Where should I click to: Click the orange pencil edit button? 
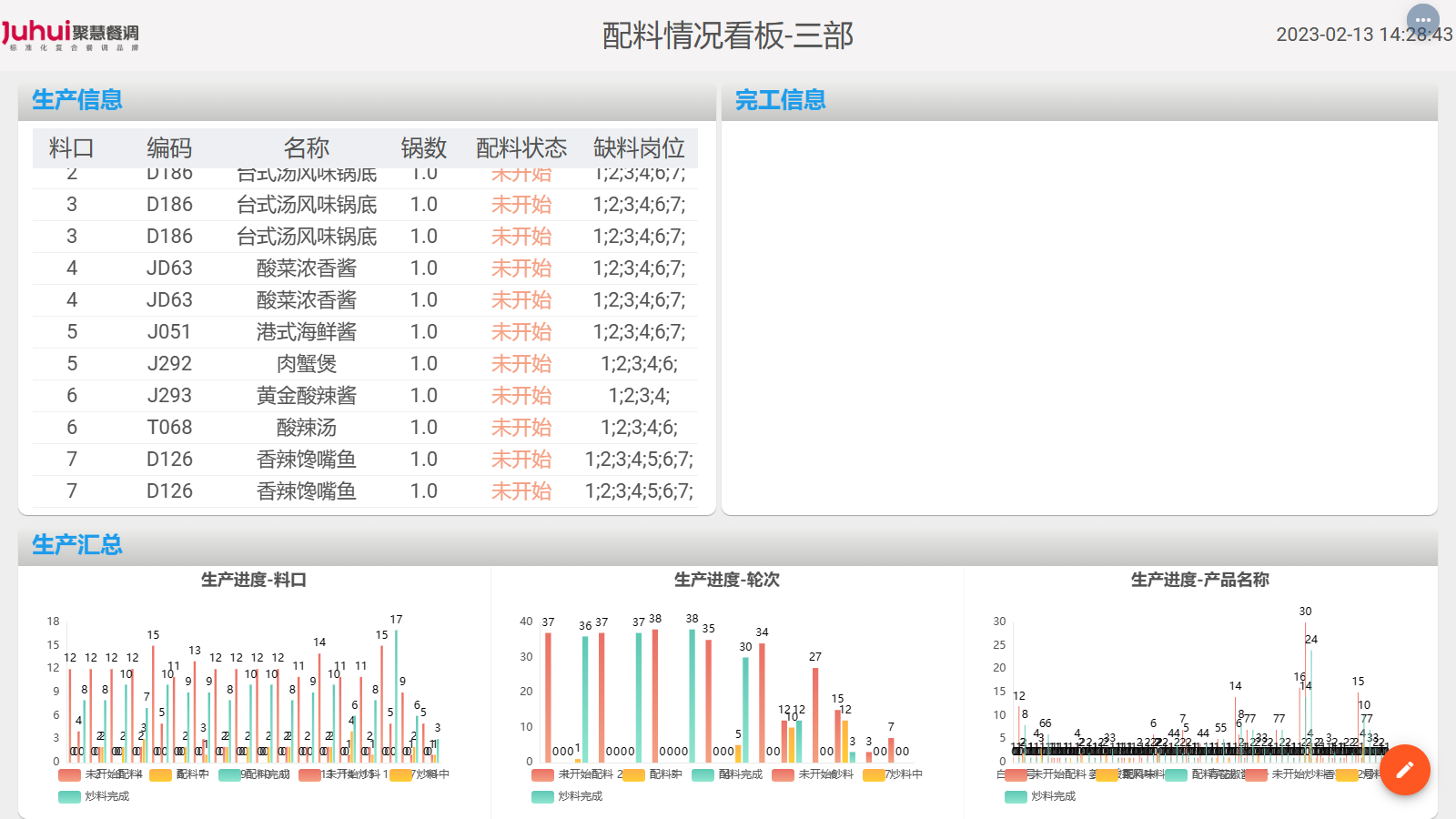pos(1404,770)
